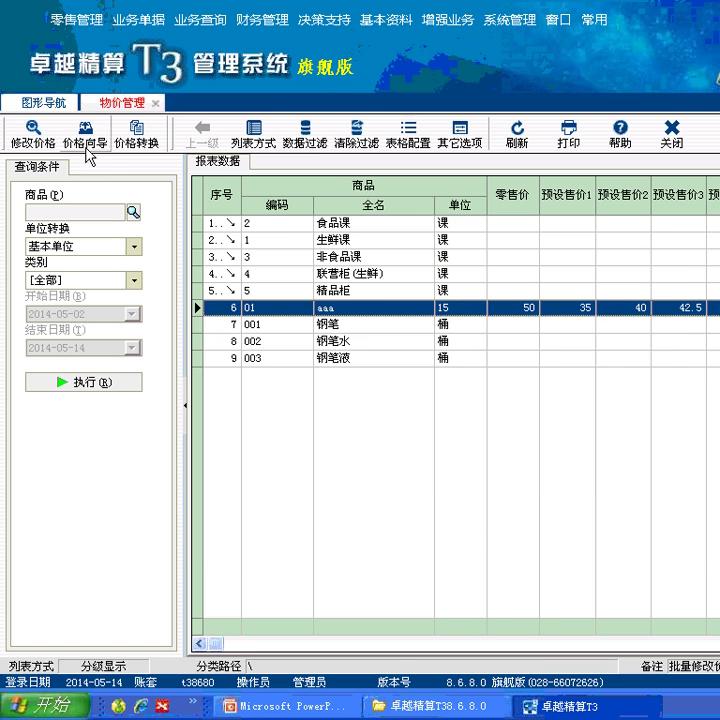Open 财务管理 menu
The image size is (720, 720).
262,20
